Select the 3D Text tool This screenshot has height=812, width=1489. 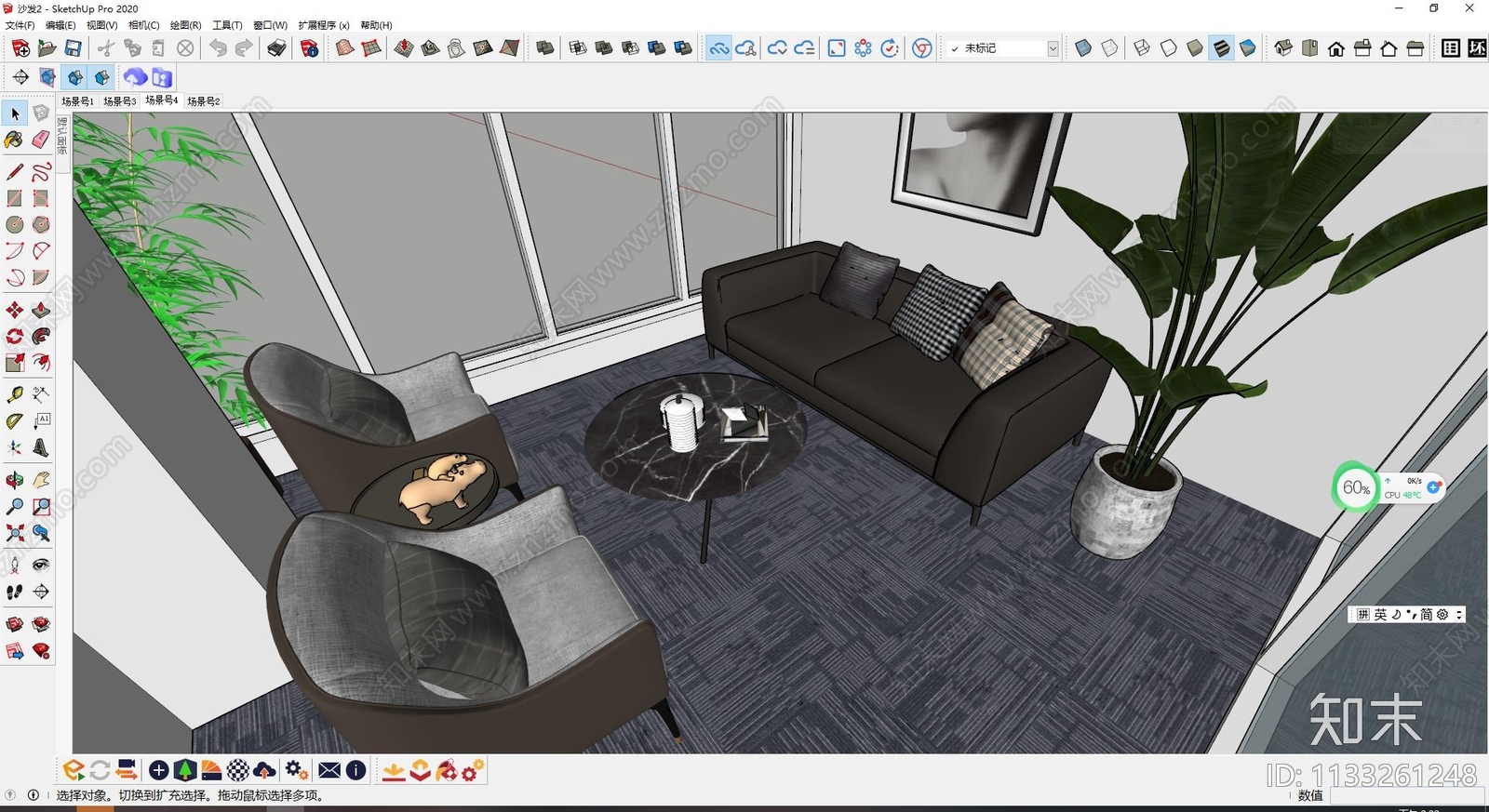(41, 447)
